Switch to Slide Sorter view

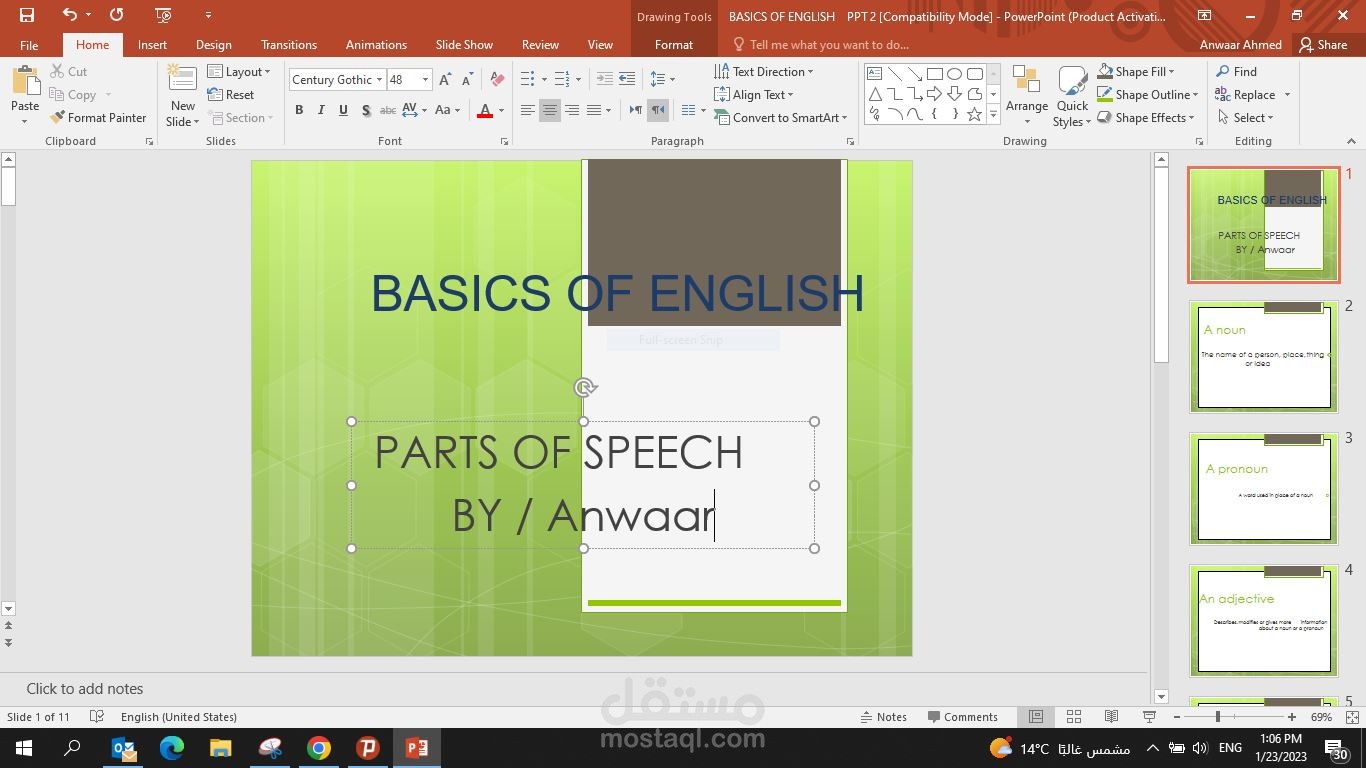(1074, 717)
